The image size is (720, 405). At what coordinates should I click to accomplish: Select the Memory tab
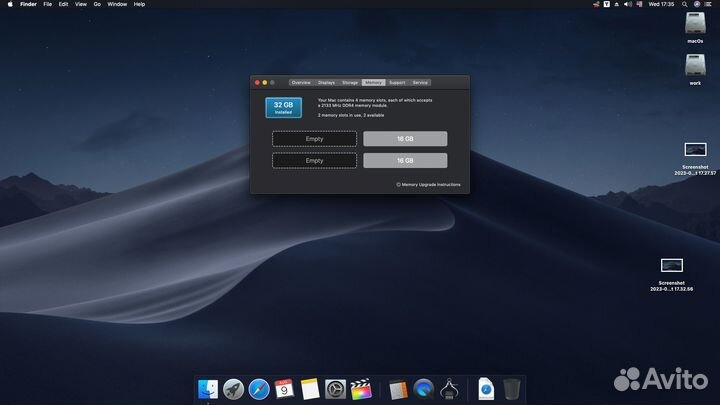[373, 83]
